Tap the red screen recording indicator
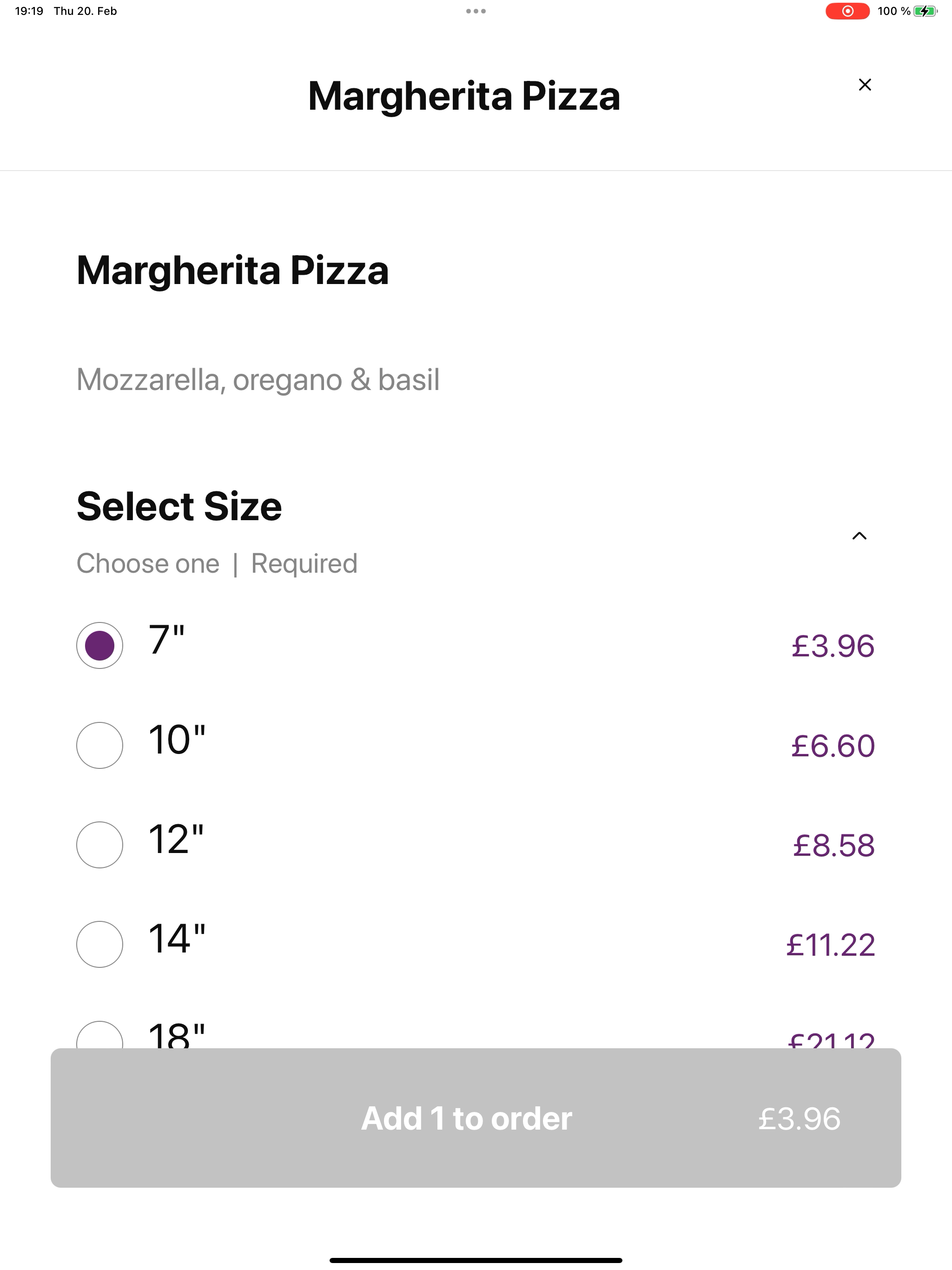 pyautogui.click(x=847, y=11)
